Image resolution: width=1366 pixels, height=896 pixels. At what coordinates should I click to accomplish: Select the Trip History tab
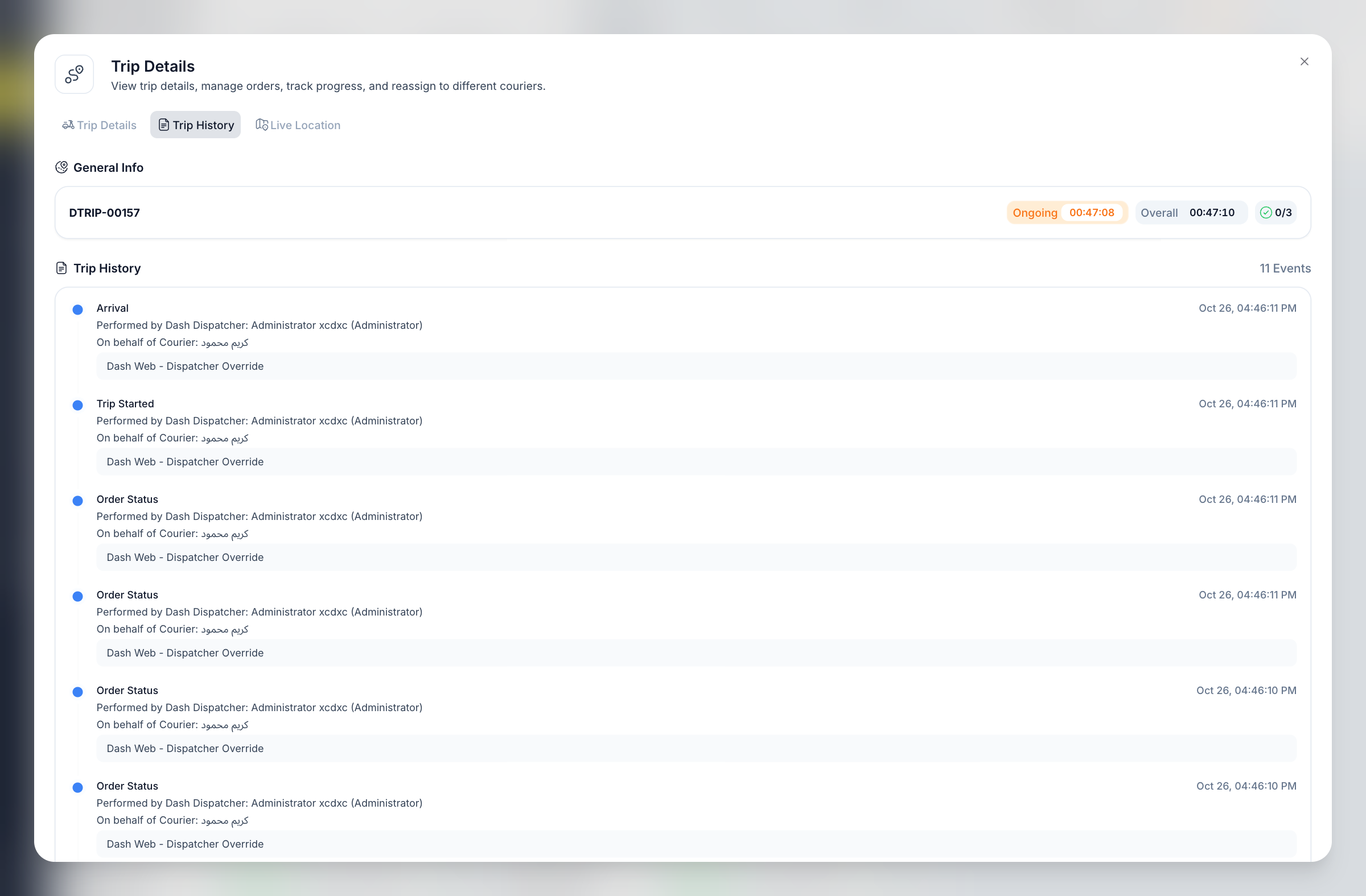coord(196,125)
